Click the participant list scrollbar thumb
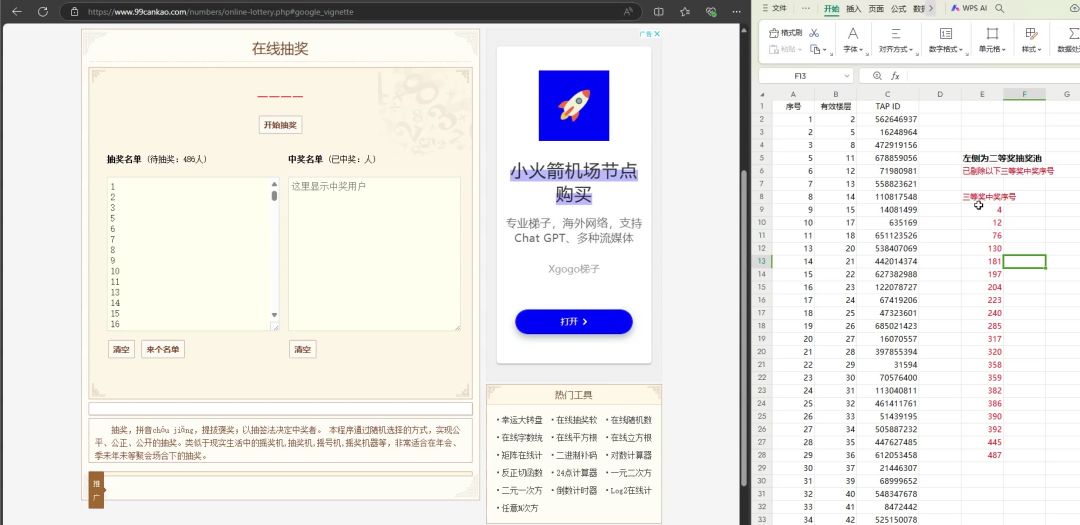 274,195
